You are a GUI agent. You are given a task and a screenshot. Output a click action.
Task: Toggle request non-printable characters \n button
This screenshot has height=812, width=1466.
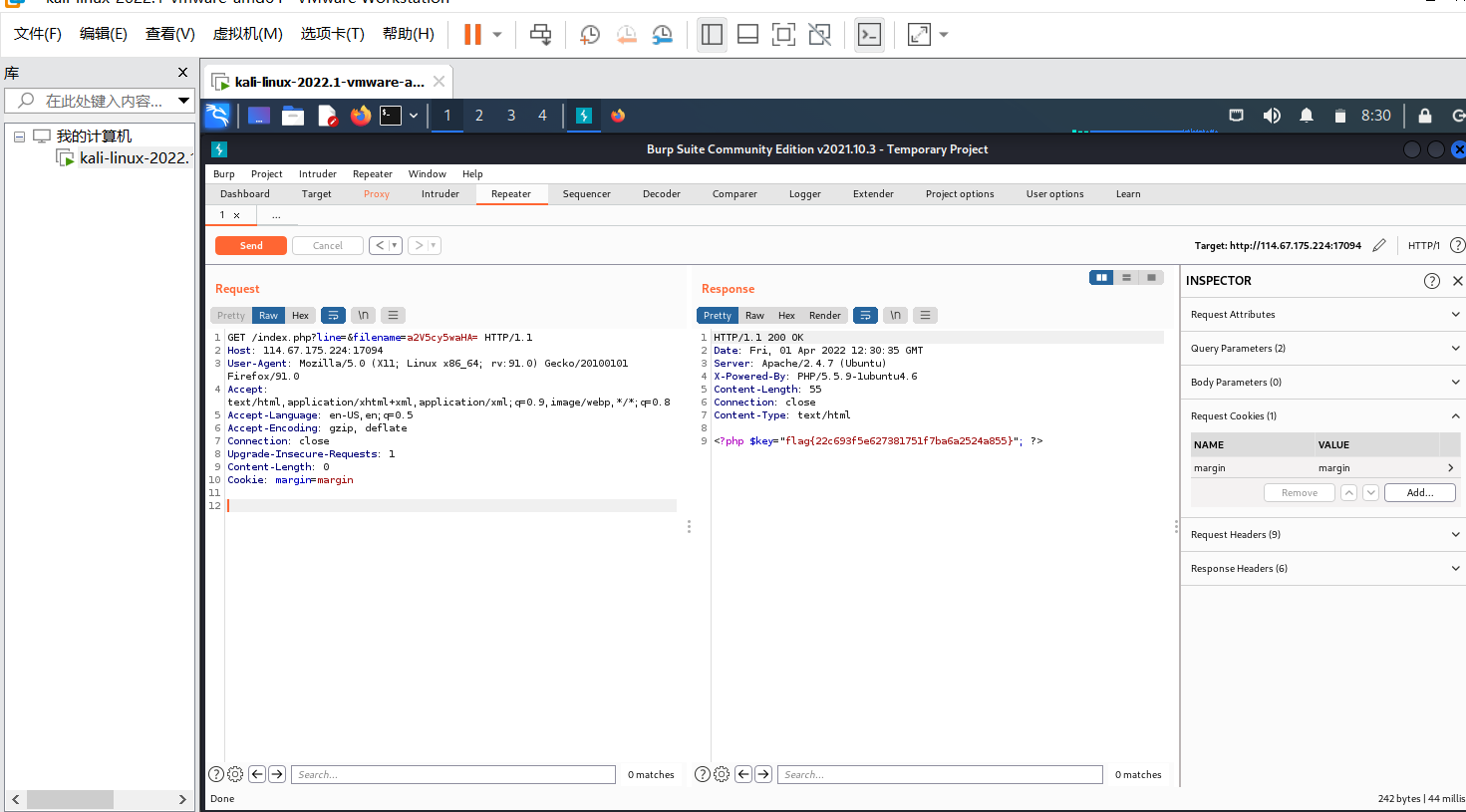tap(364, 315)
